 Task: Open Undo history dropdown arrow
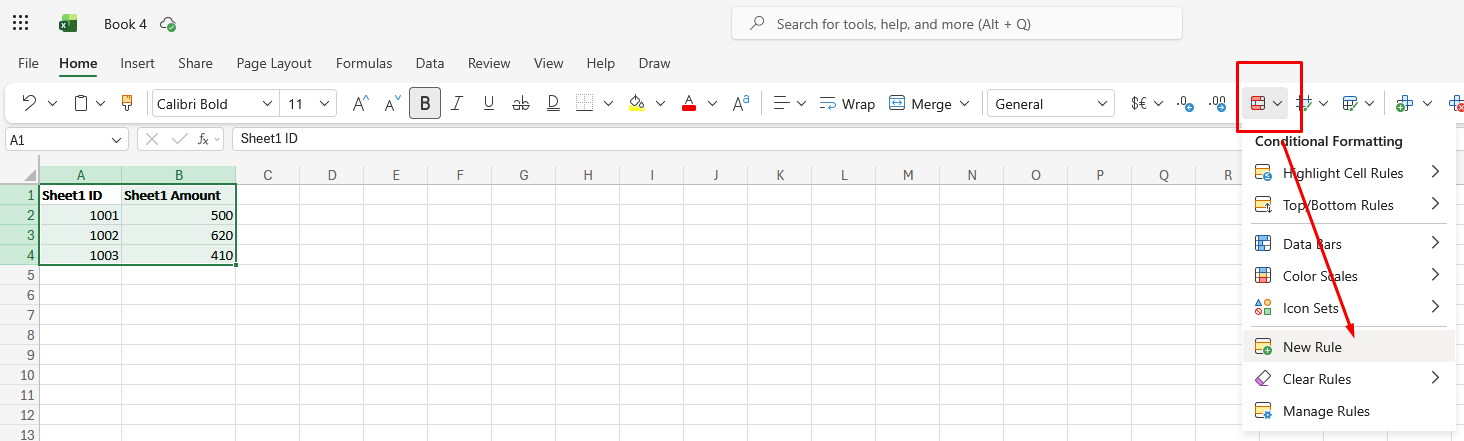click(x=53, y=103)
